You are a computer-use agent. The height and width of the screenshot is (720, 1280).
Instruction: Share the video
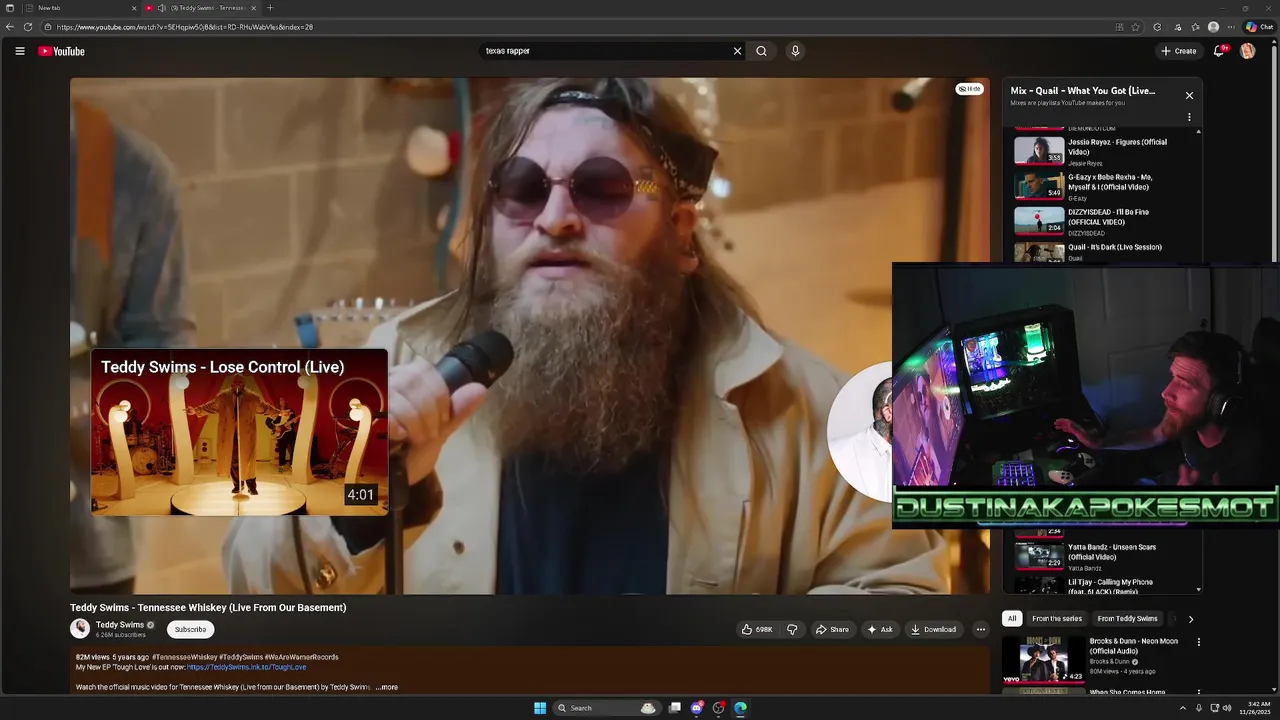click(832, 629)
